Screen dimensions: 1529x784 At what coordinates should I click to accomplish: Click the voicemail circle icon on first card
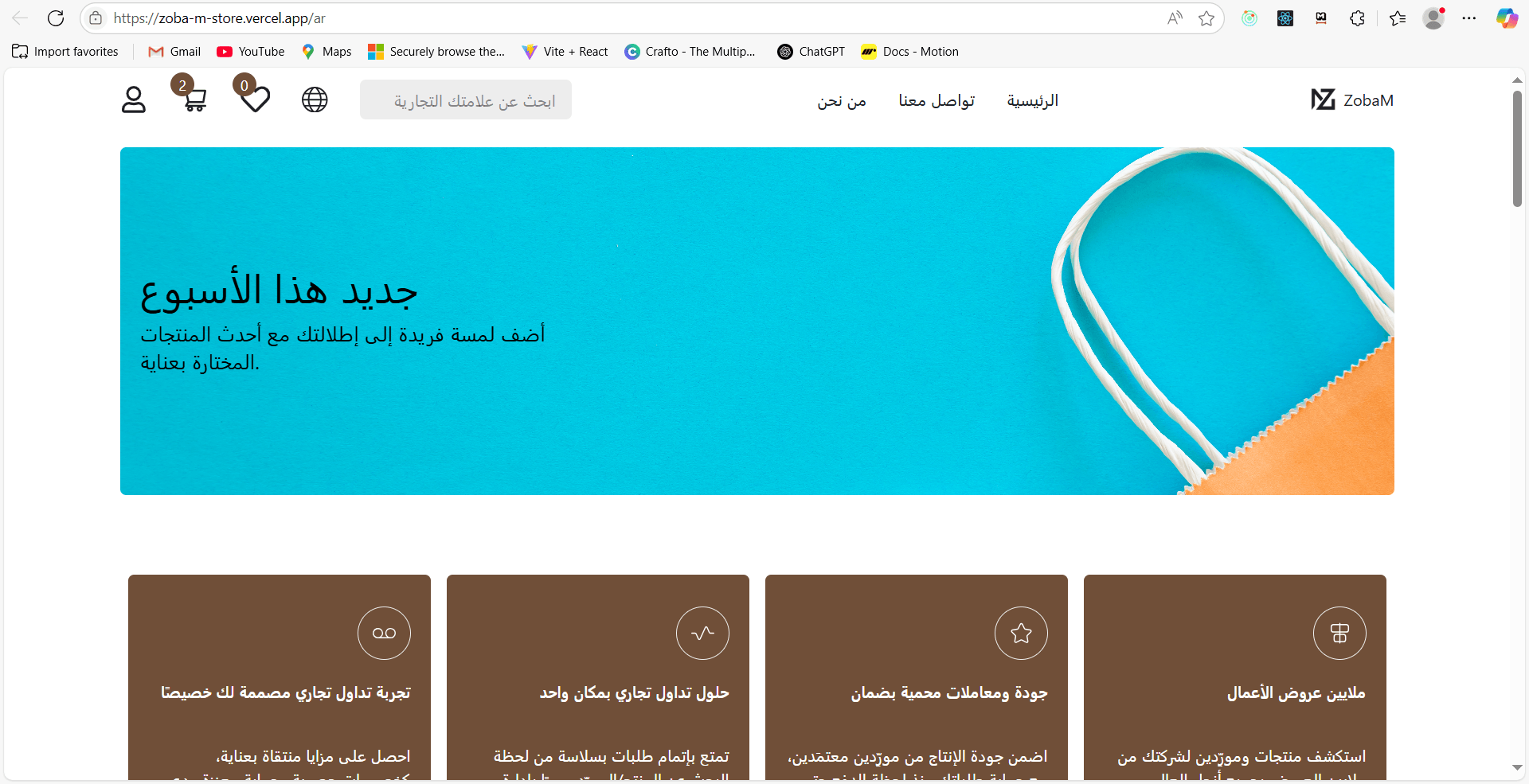[384, 633]
